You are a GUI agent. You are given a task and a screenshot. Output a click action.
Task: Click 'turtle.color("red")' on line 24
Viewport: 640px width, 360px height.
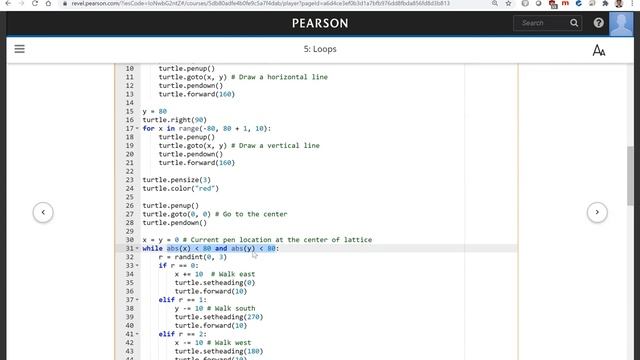point(181,189)
